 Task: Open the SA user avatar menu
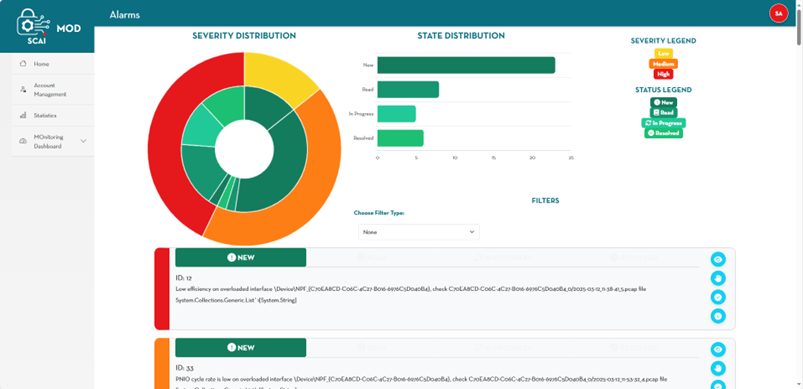[778, 14]
